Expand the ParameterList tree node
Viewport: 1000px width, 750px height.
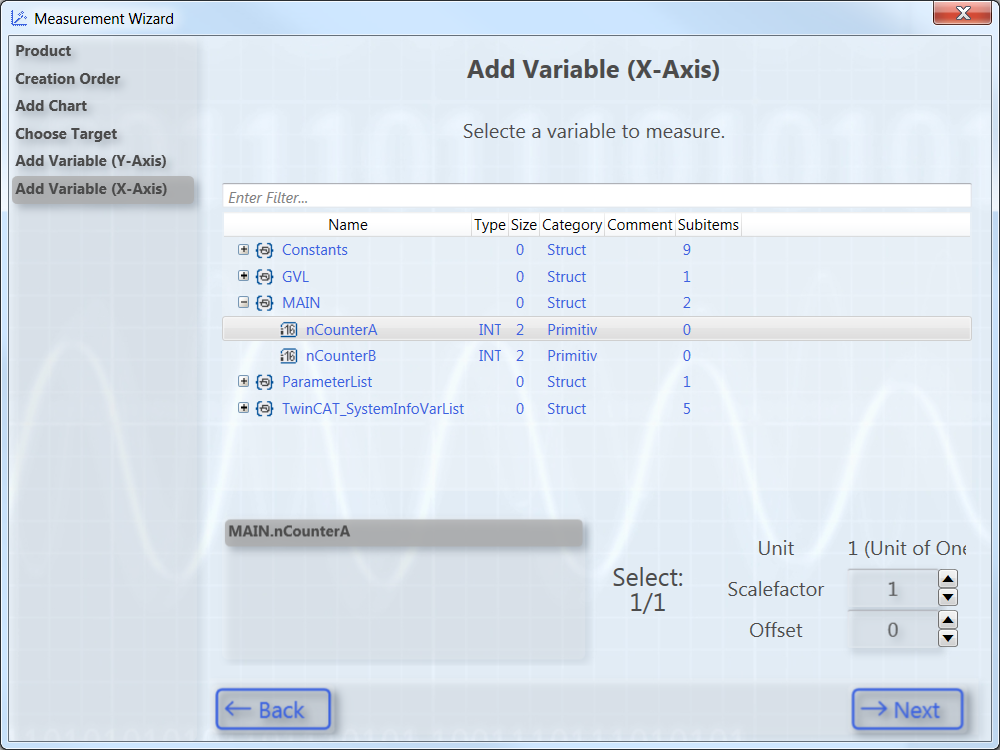(x=244, y=381)
